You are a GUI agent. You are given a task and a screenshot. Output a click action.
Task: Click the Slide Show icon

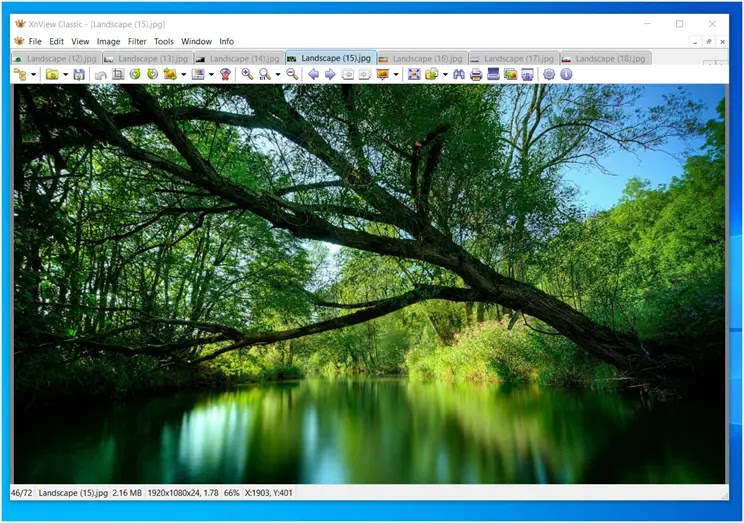382,75
